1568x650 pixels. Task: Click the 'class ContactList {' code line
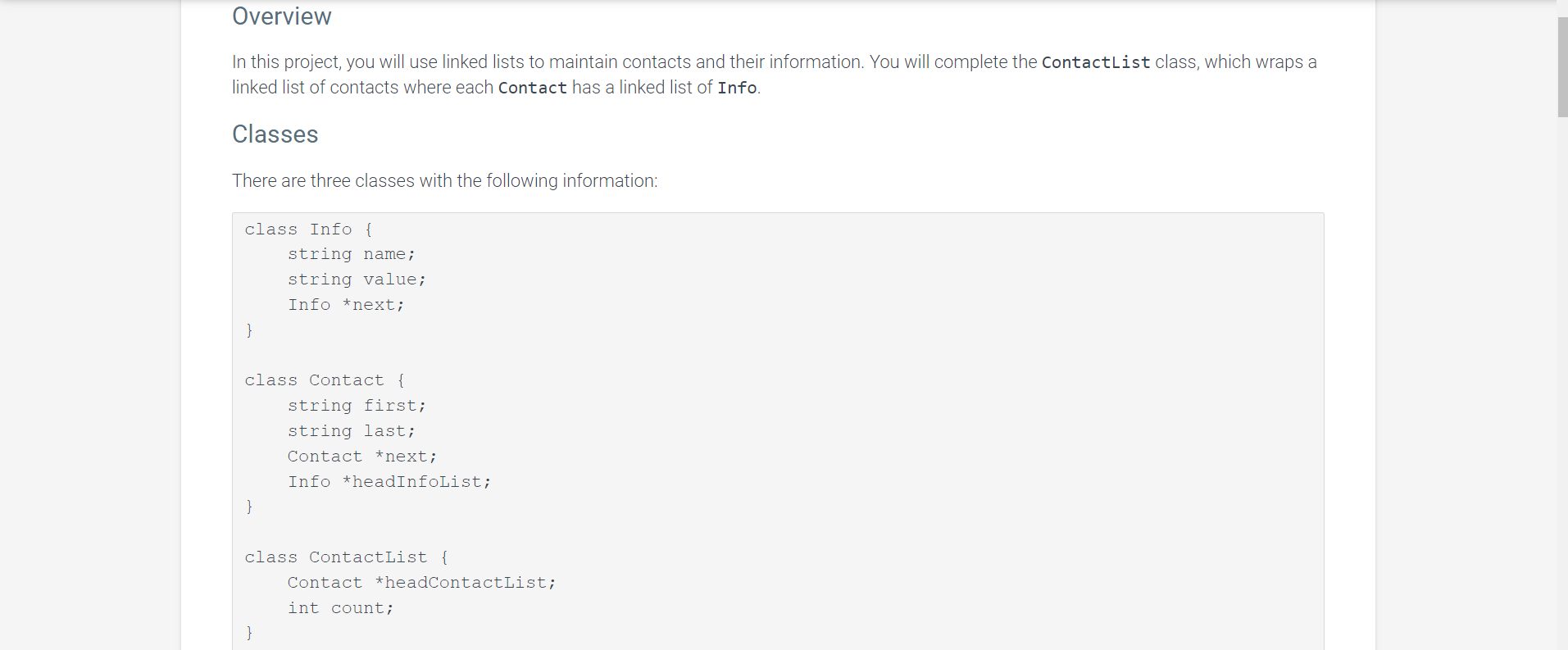point(347,557)
